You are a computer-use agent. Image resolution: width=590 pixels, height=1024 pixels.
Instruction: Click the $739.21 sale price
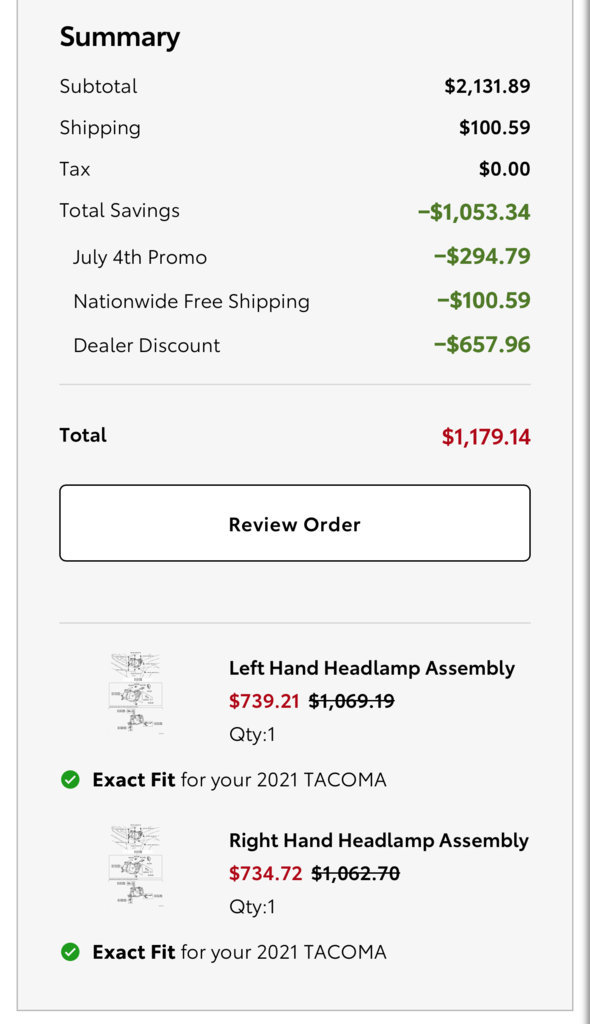point(264,701)
